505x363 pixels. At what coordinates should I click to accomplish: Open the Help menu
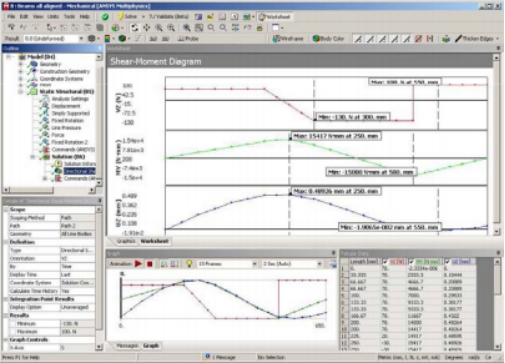(84, 17)
